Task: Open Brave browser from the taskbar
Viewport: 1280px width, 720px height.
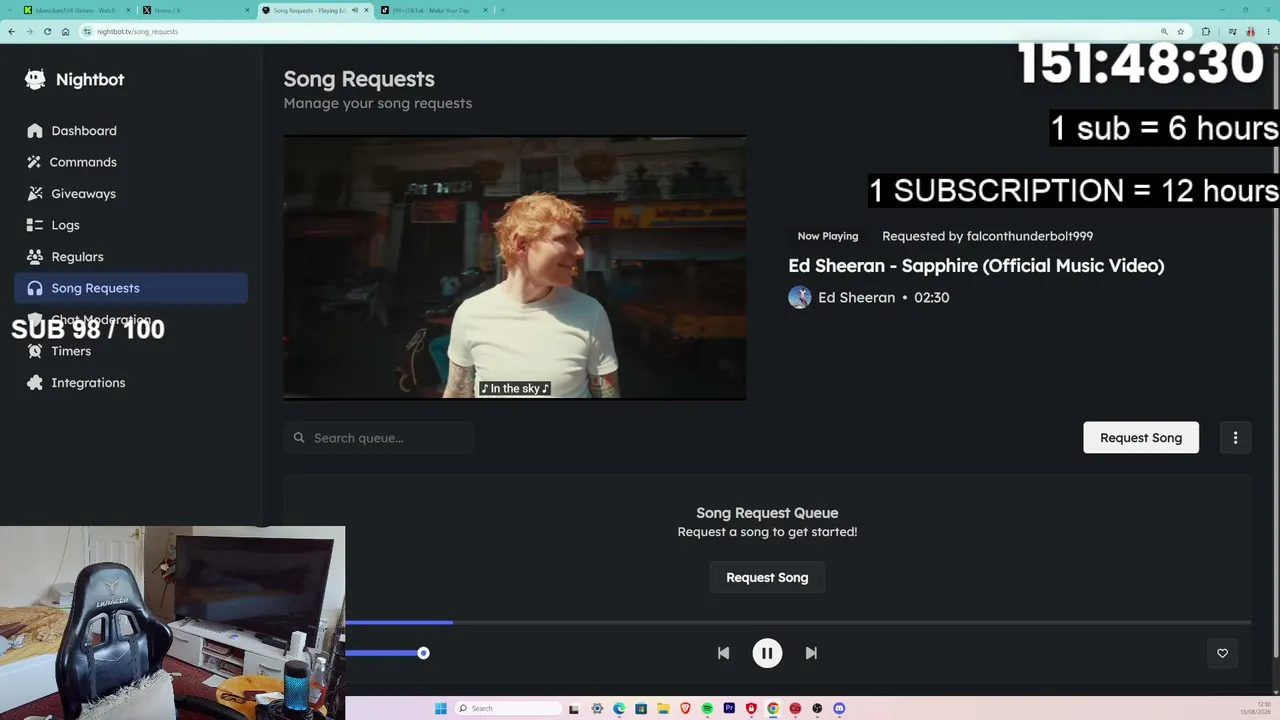Action: [685, 709]
